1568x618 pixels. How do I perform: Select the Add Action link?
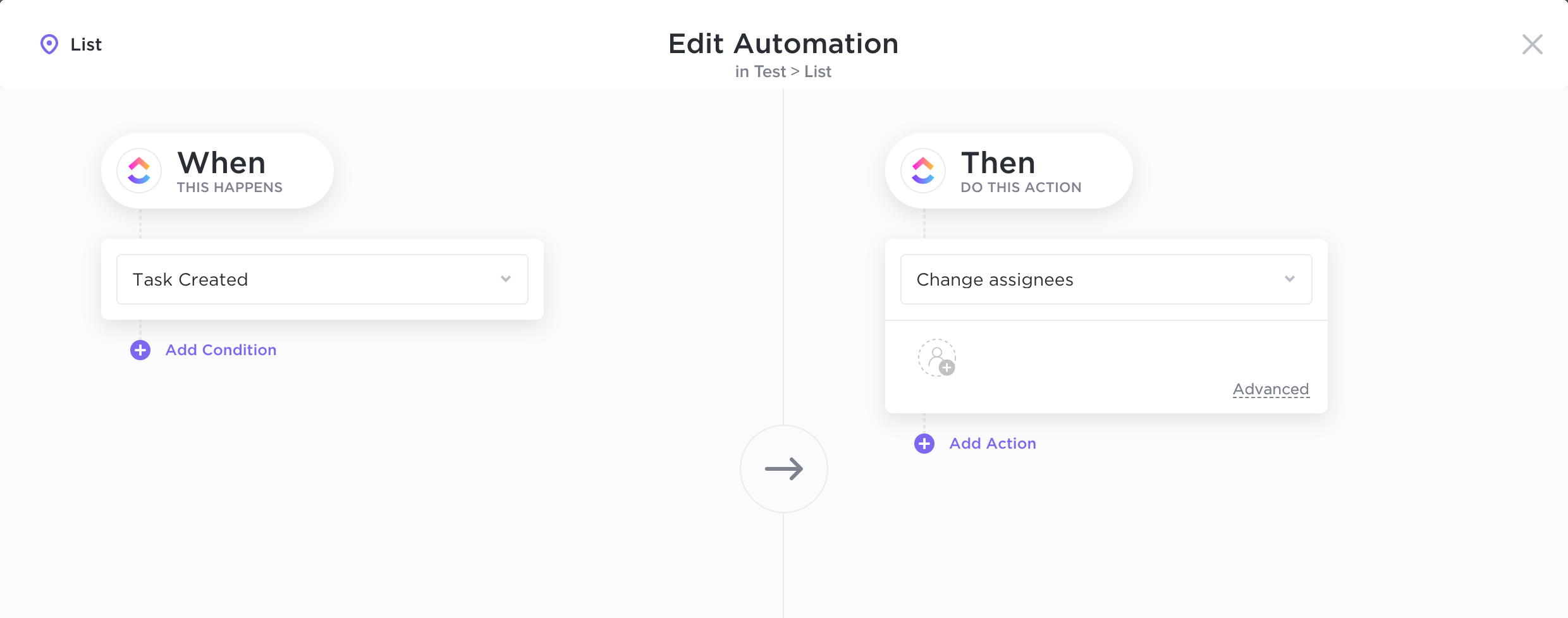coord(993,444)
